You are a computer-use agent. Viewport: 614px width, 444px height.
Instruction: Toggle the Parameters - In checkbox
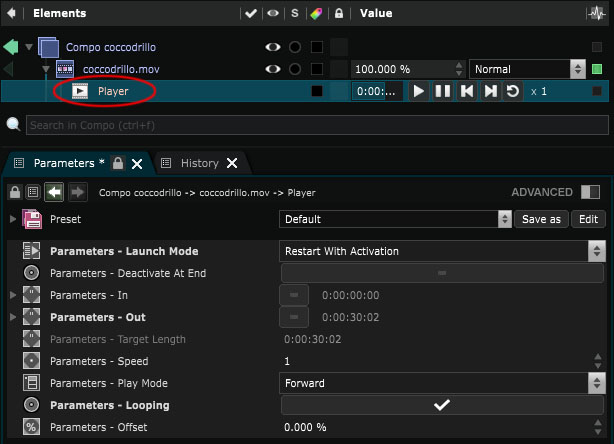tap(294, 295)
